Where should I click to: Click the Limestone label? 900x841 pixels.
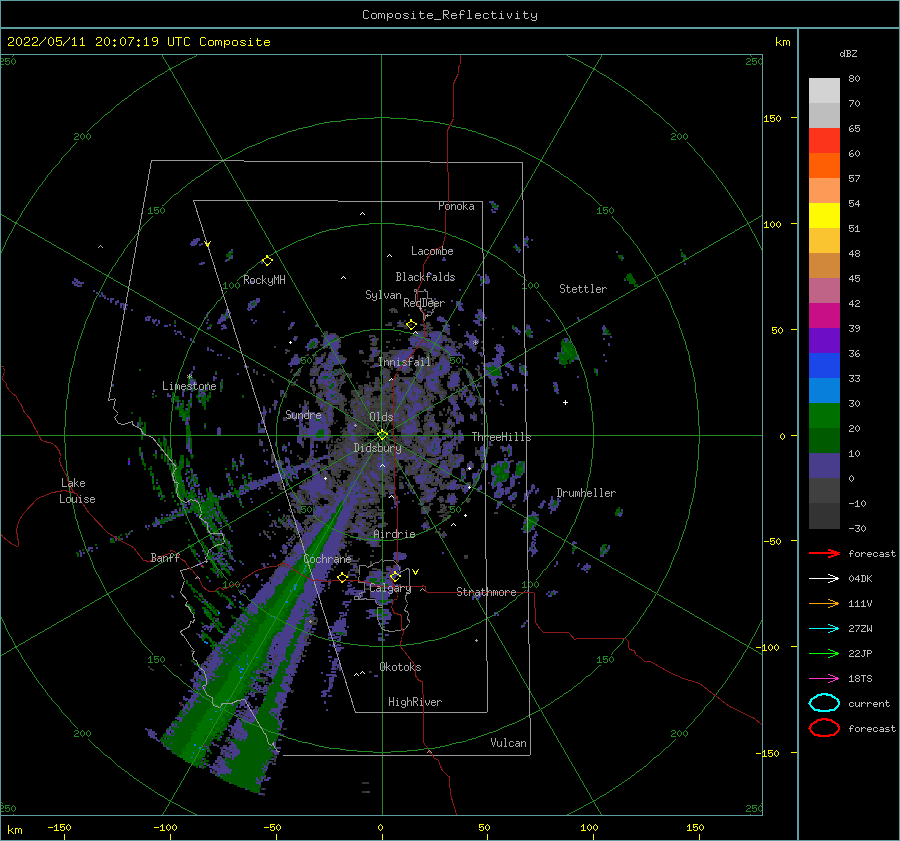pos(189,386)
